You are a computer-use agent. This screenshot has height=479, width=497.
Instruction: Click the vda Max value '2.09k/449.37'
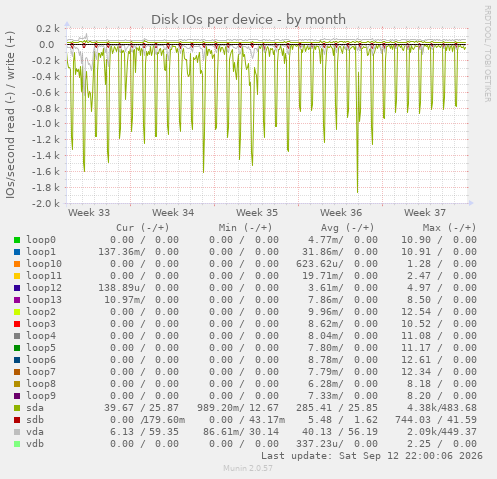[x=442, y=432]
